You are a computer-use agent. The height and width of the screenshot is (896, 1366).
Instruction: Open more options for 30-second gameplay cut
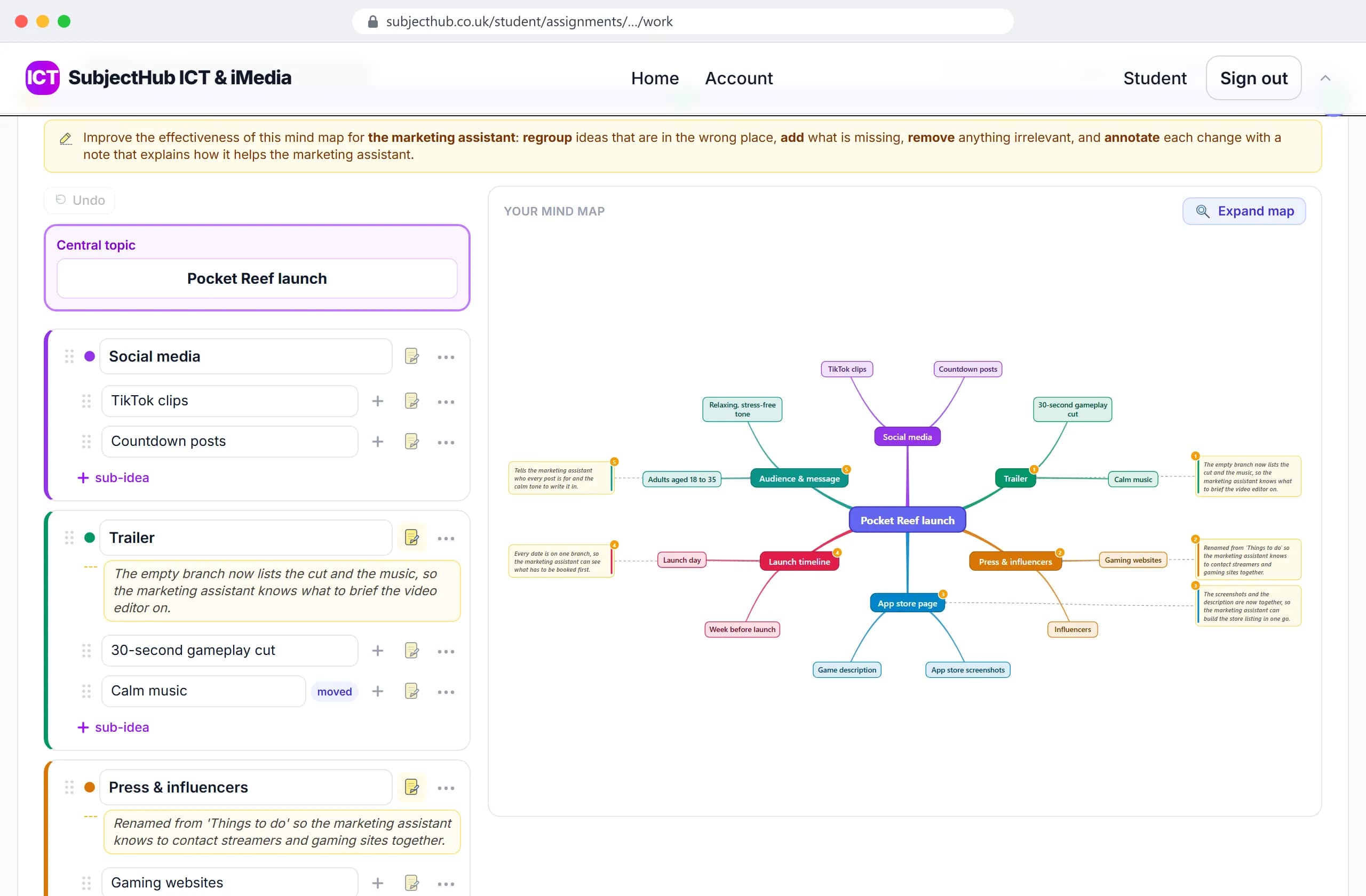(x=446, y=651)
